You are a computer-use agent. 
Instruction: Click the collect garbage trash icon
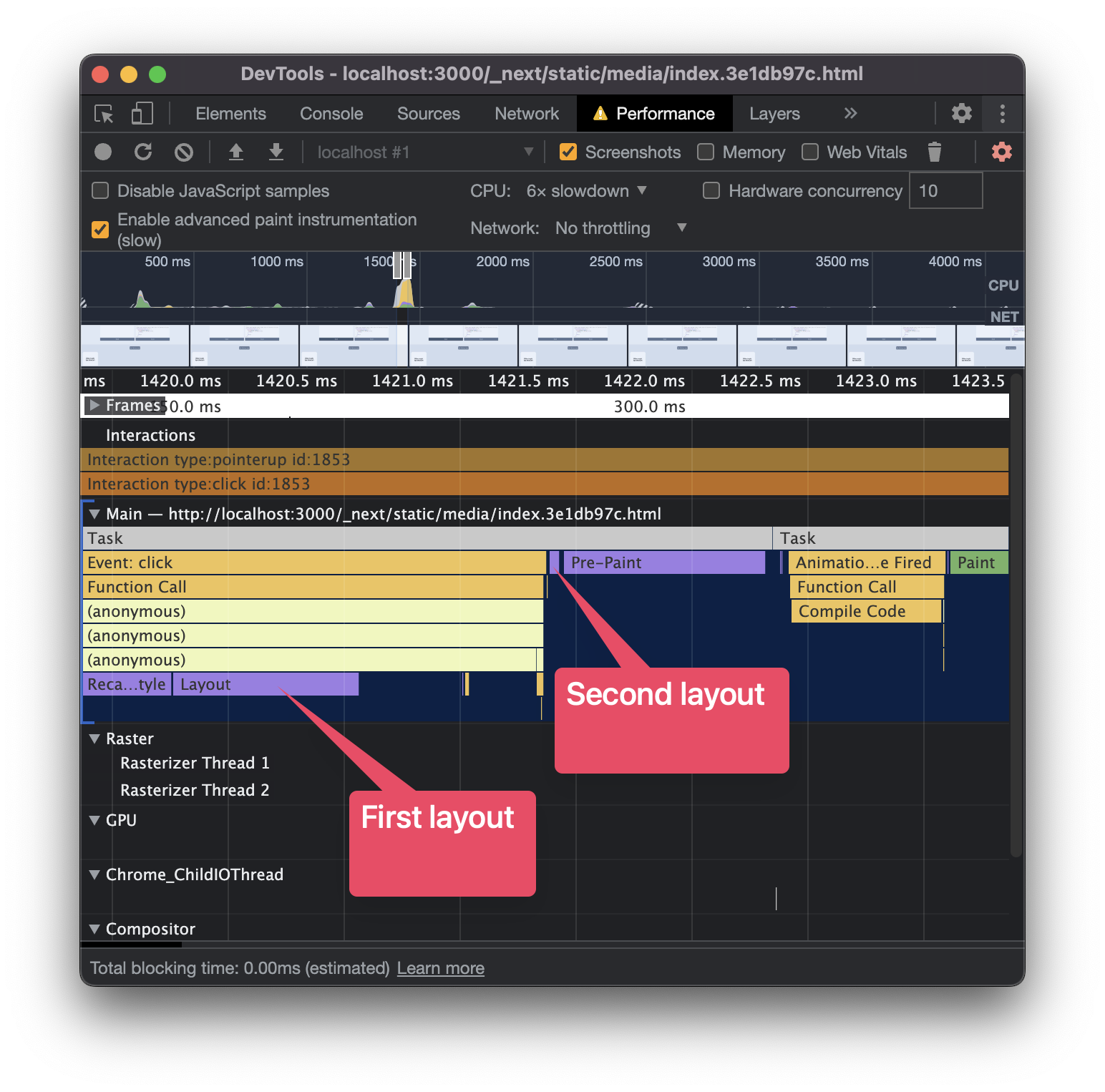click(934, 152)
